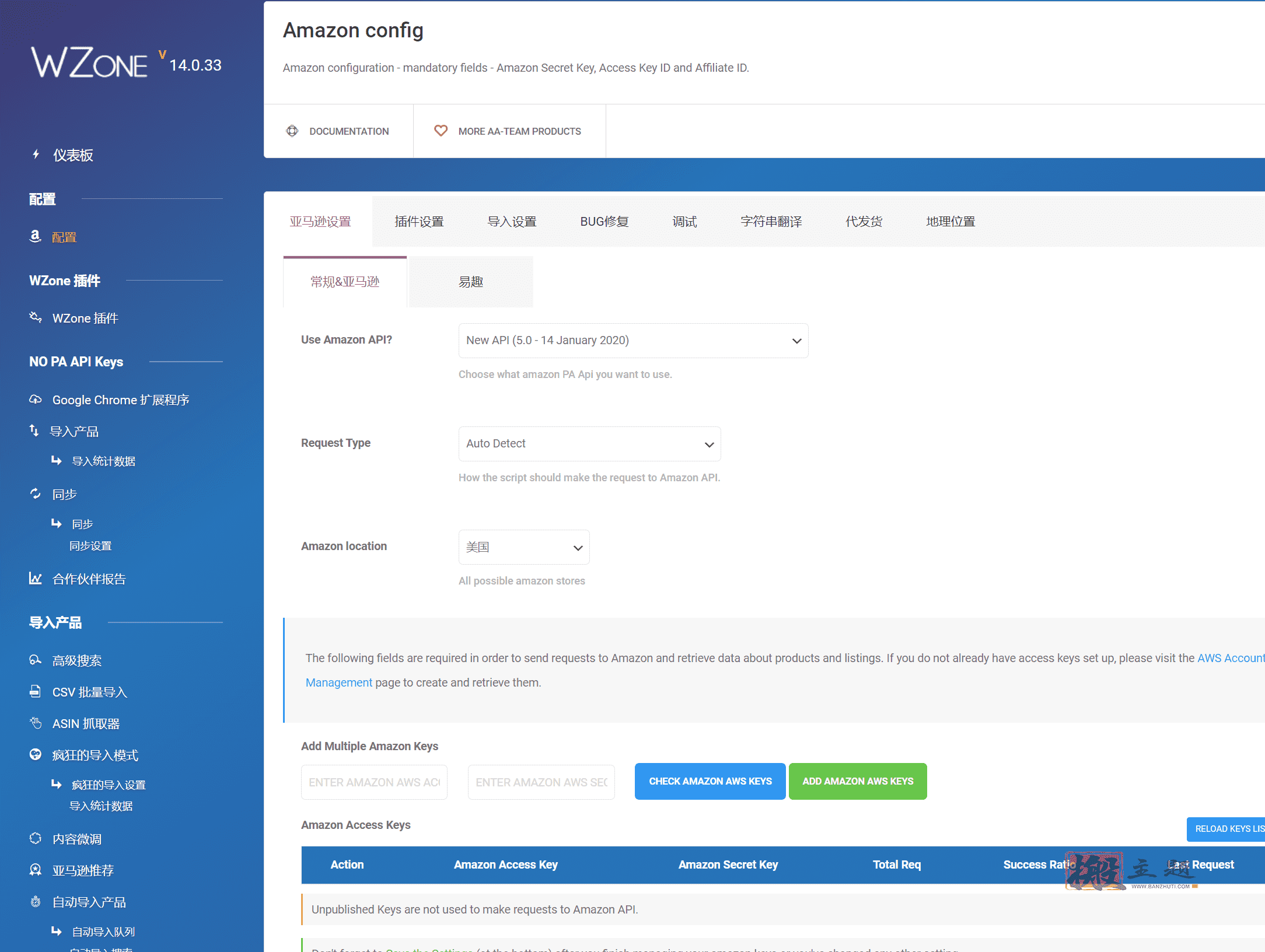Click the Documentation lifebuoy icon
The image size is (1265, 952).
(x=292, y=131)
